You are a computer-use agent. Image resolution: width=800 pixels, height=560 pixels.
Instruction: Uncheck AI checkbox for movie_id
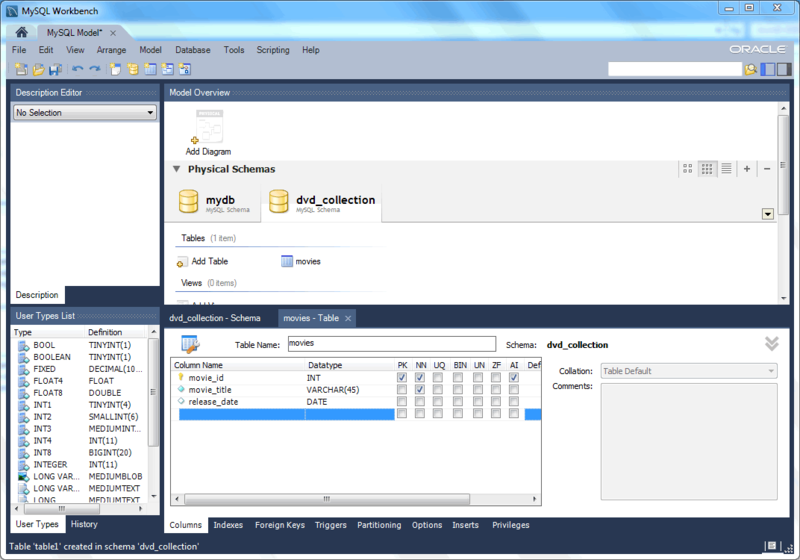(514, 378)
